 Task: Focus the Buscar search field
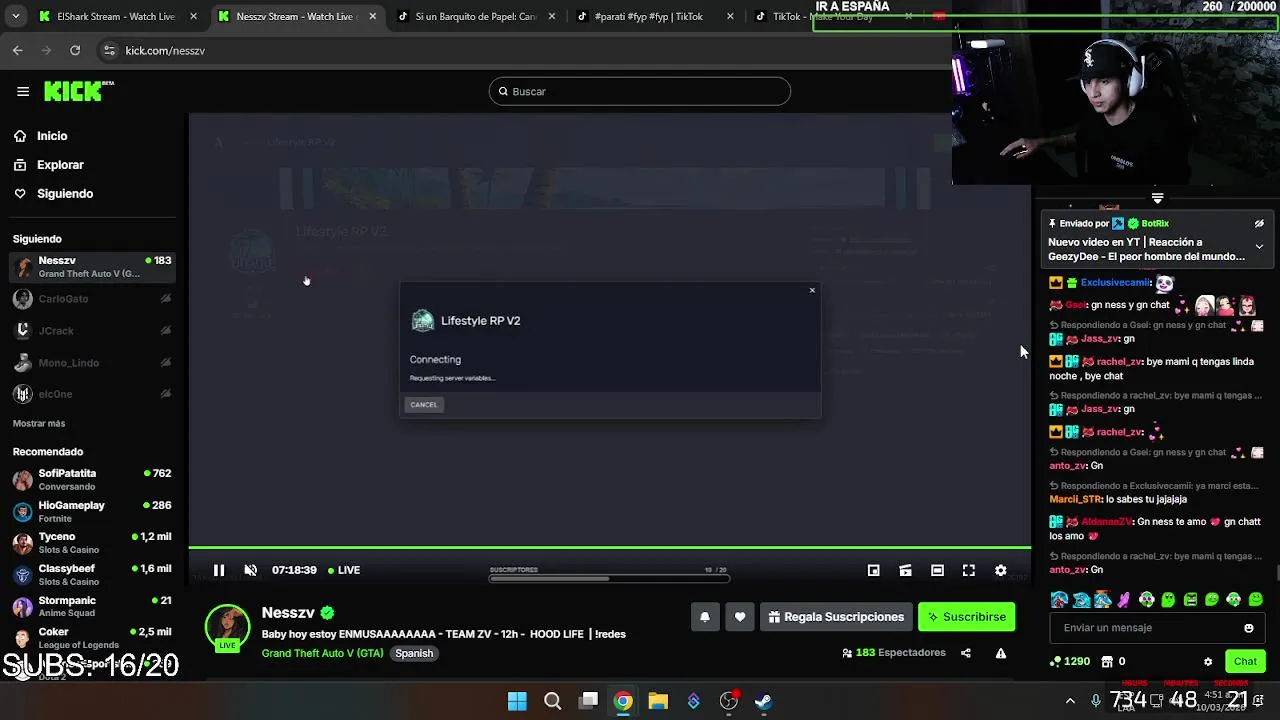tap(640, 91)
